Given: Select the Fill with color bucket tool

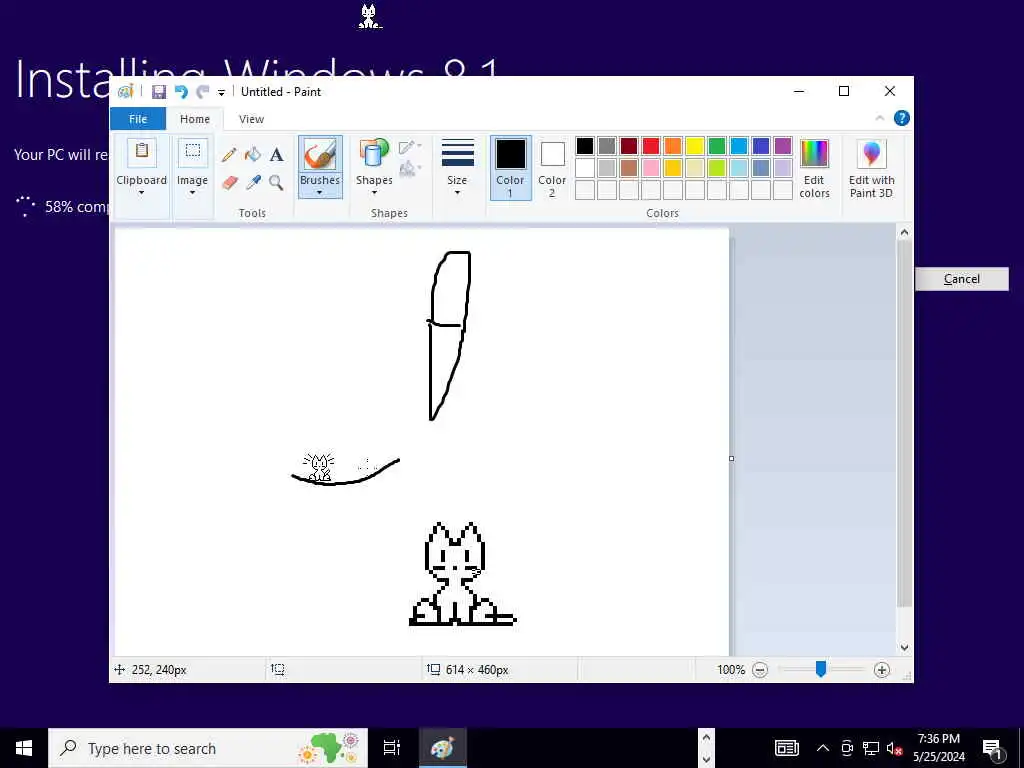Looking at the screenshot, I should pyautogui.click(x=253, y=155).
